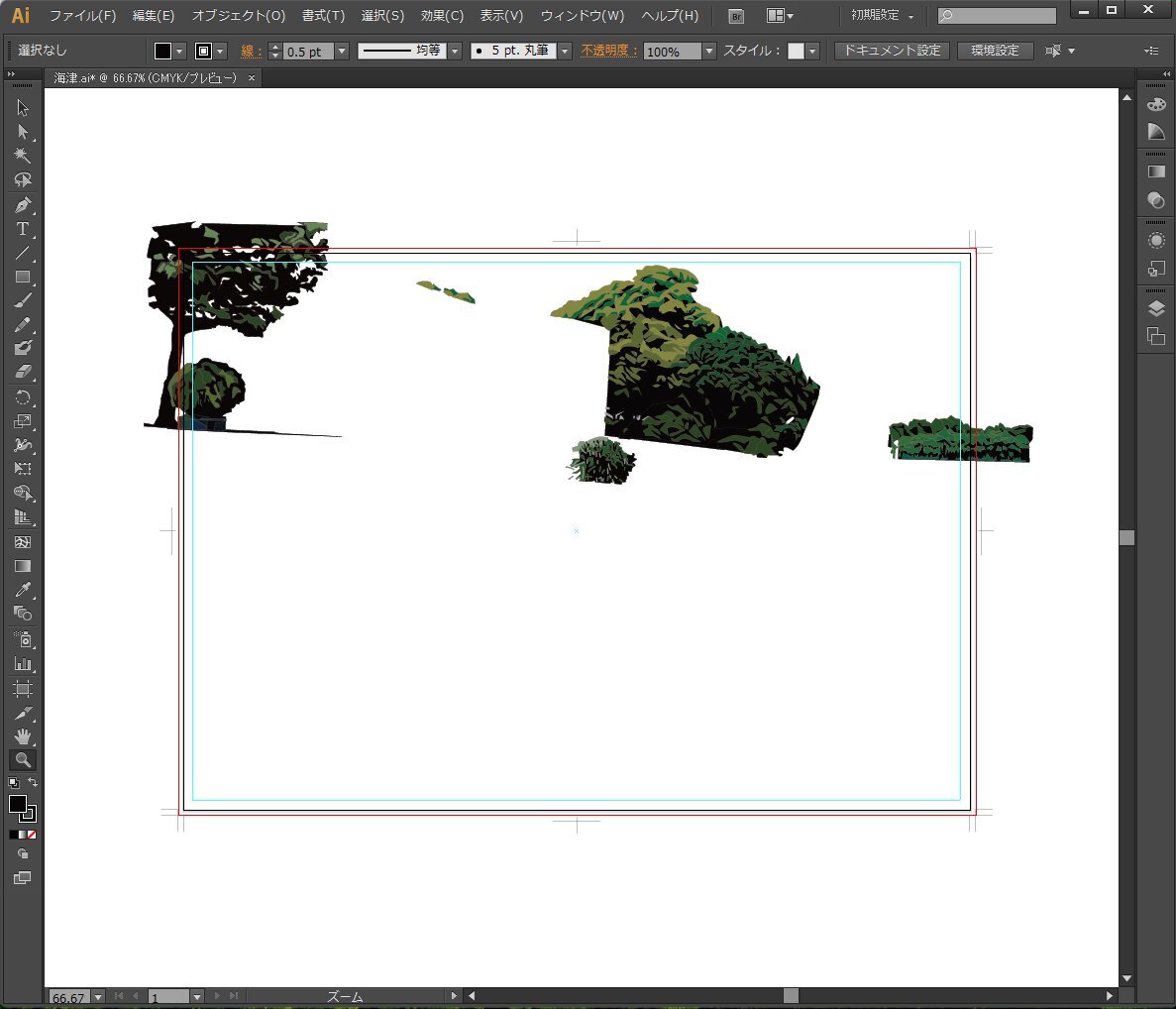Open the 効果(C) menu

tap(442, 16)
